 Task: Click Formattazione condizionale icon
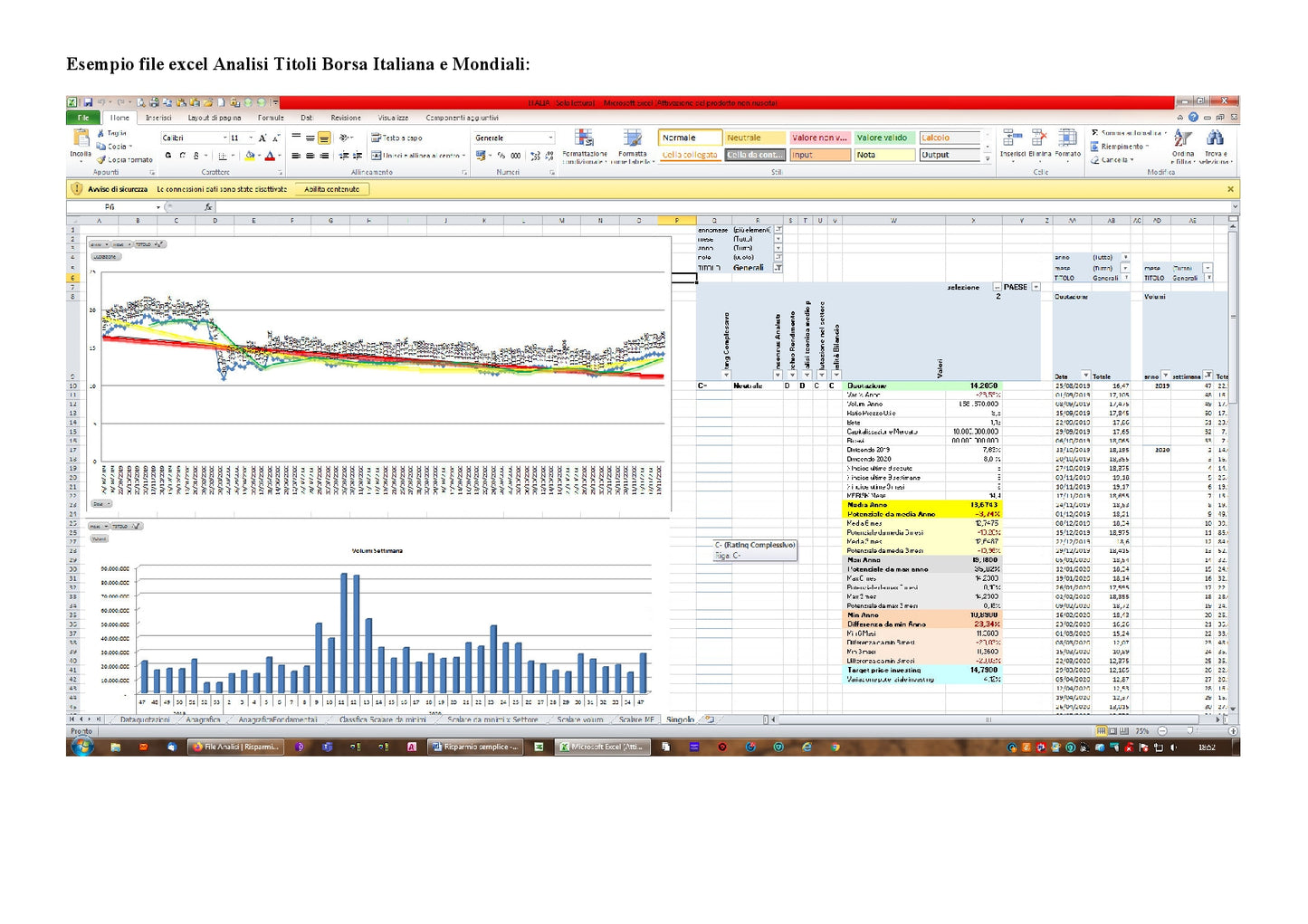click(585, 138)
